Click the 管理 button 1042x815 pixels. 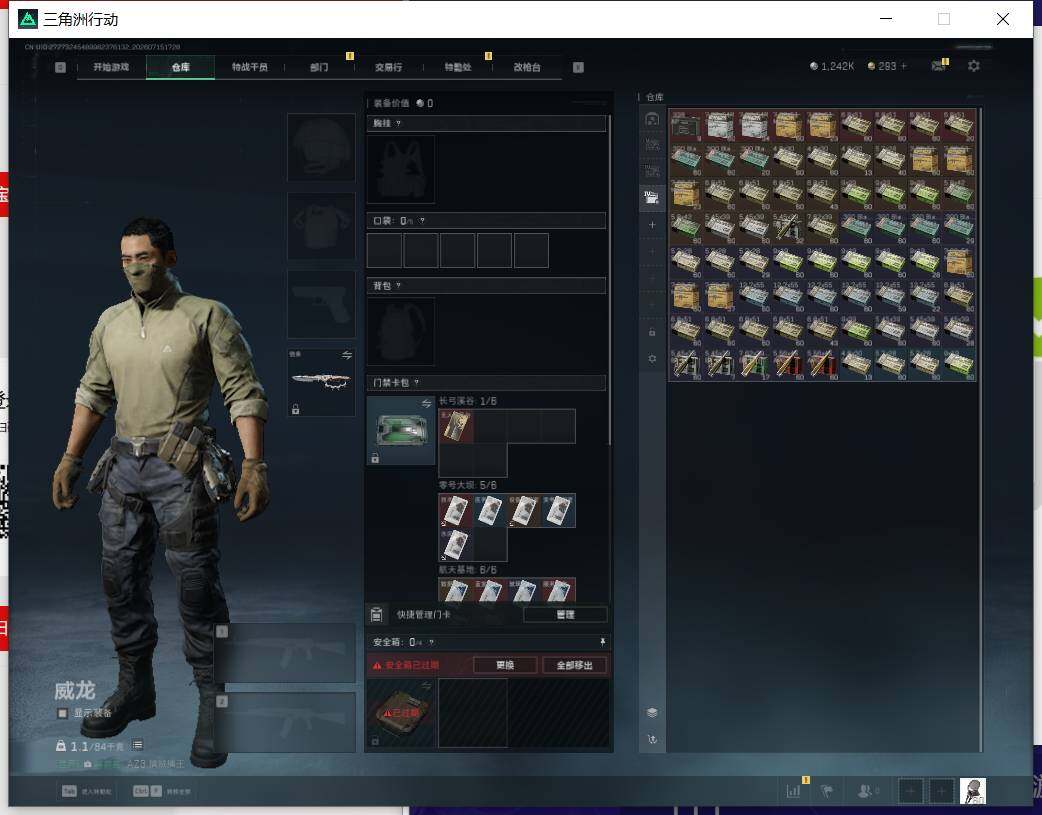(x=565, y=615)
